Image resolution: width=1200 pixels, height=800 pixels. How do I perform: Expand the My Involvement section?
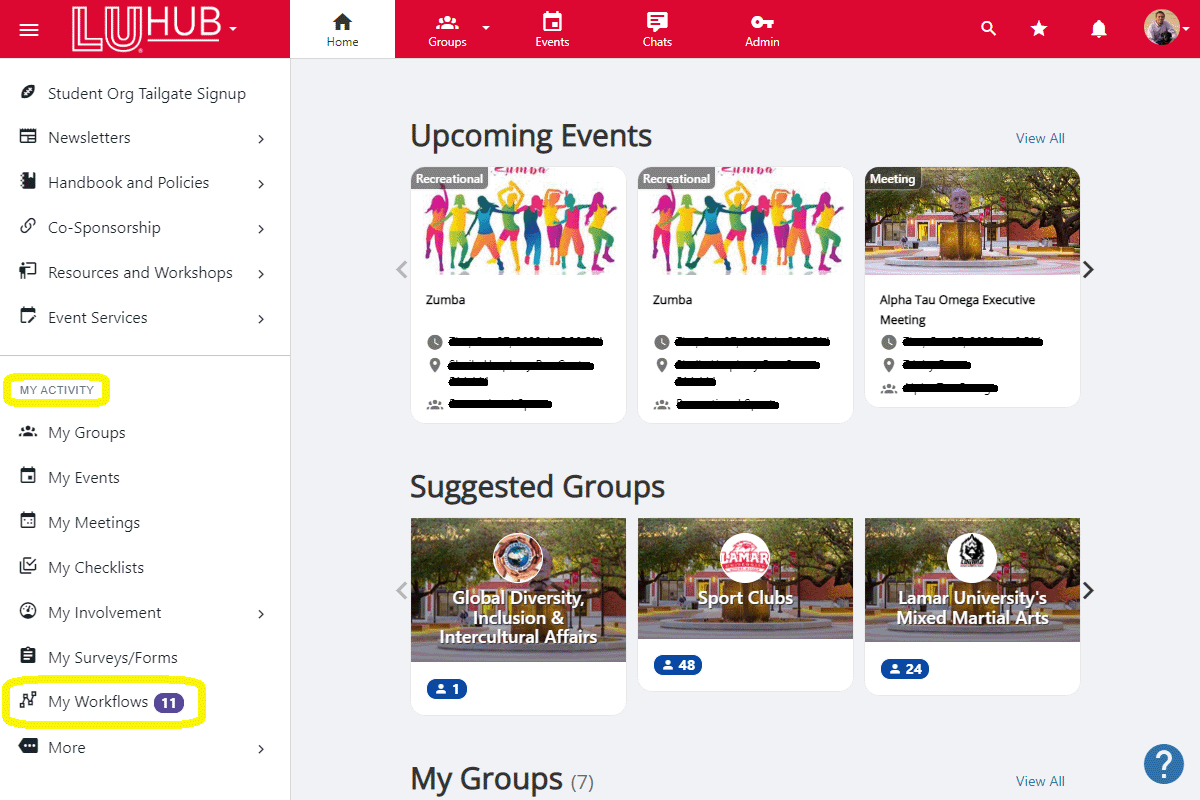click(x=261, y=614)
